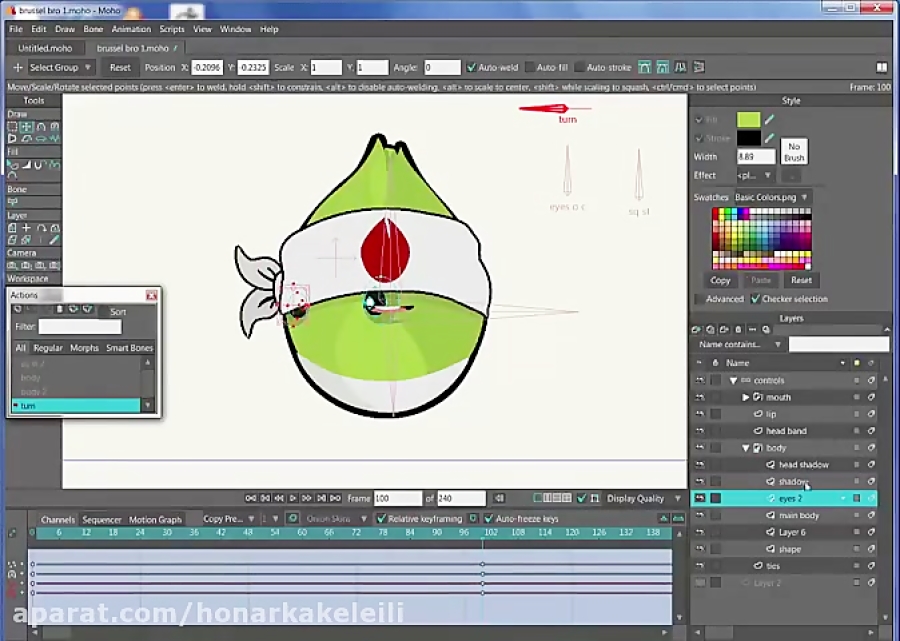Enable the Advanced checkbox in Style
This screenshot has width=900, height=641.
pyautogui.click(x=699, y=299)
